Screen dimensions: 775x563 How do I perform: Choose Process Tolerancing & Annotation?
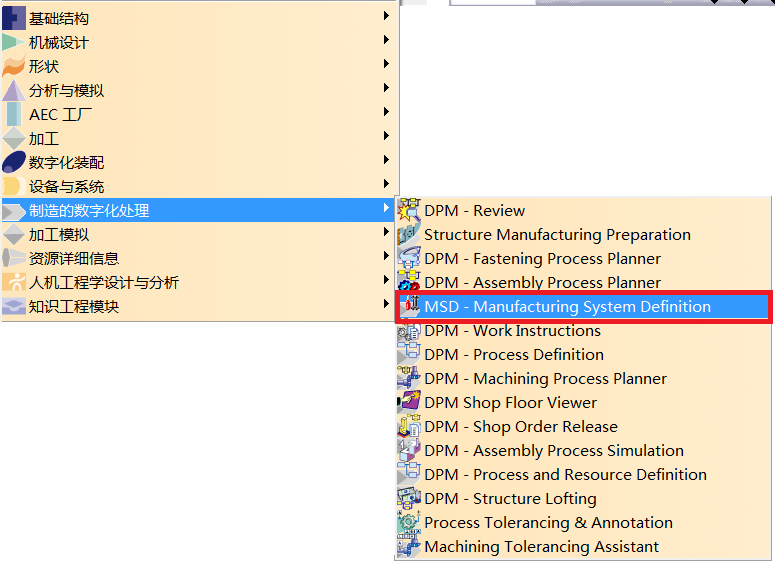[x=584, y=522]
